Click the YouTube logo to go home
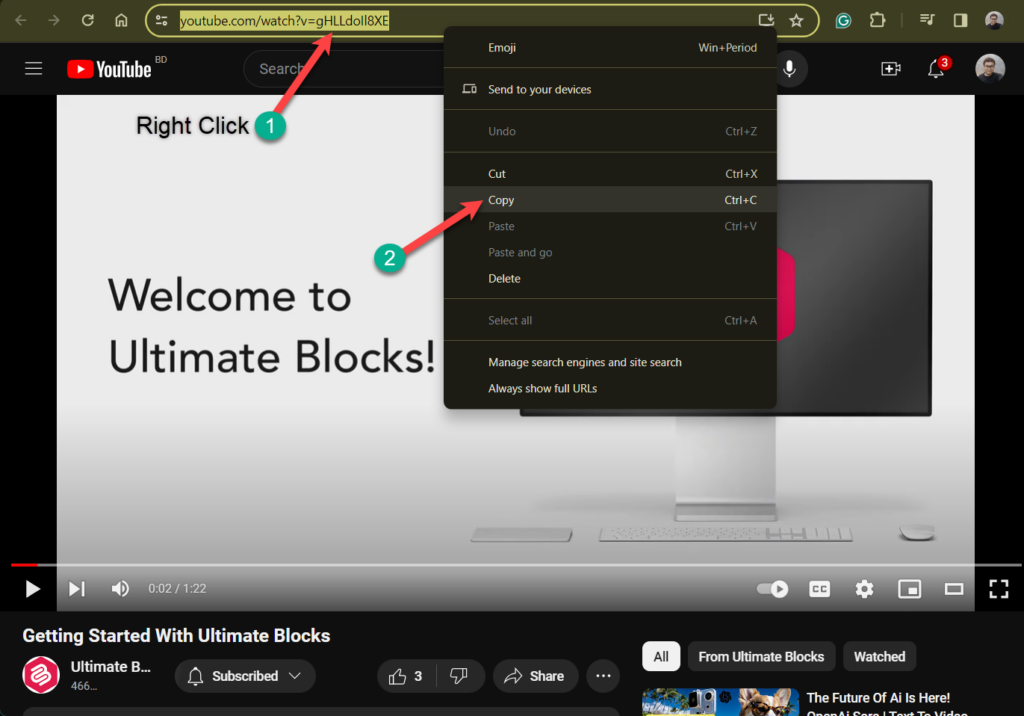Viewport: 1024px width, 716px height. (x=110, y=68)
